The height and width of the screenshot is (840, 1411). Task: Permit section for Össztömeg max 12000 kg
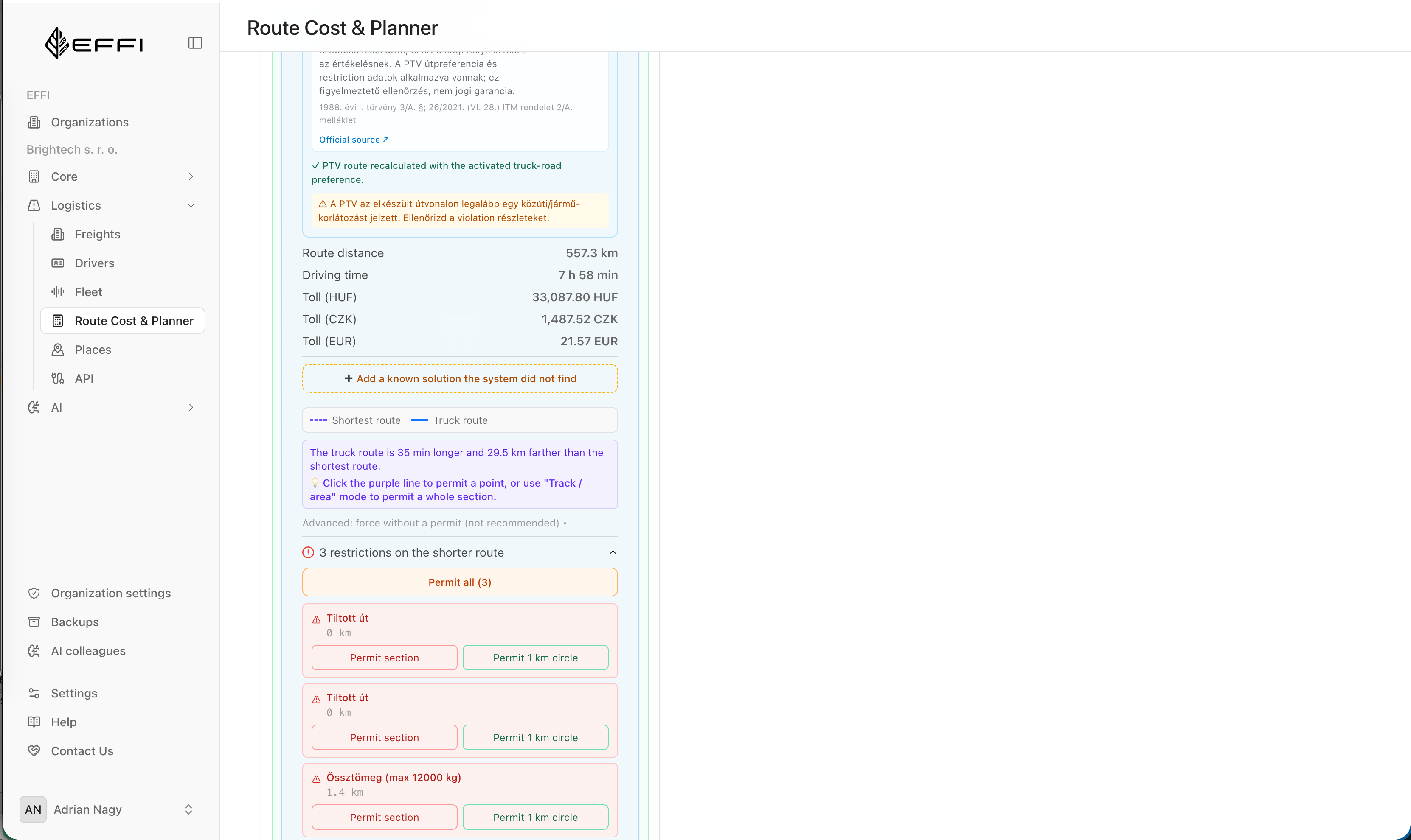tap(385, 818)
